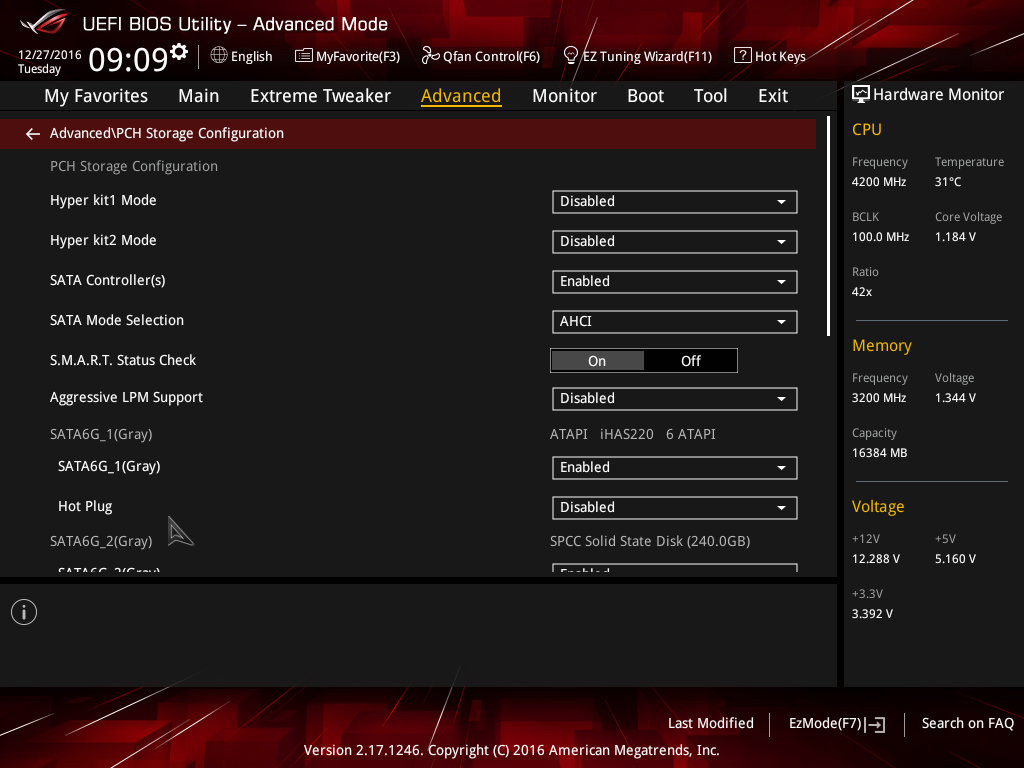Set S.M.A.R.T. Status Check to On
This screenshot has width=1024, height=768.
click(597, 360)
